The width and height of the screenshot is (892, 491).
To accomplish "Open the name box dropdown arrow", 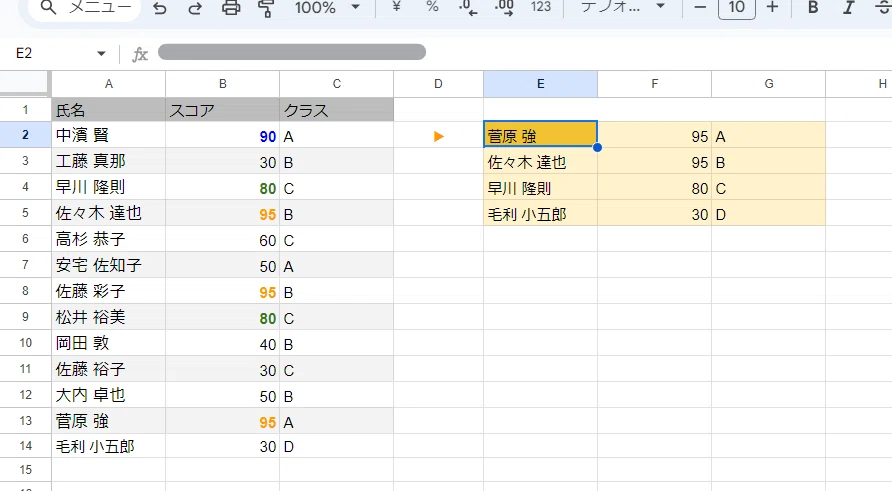I will (101, 53).
